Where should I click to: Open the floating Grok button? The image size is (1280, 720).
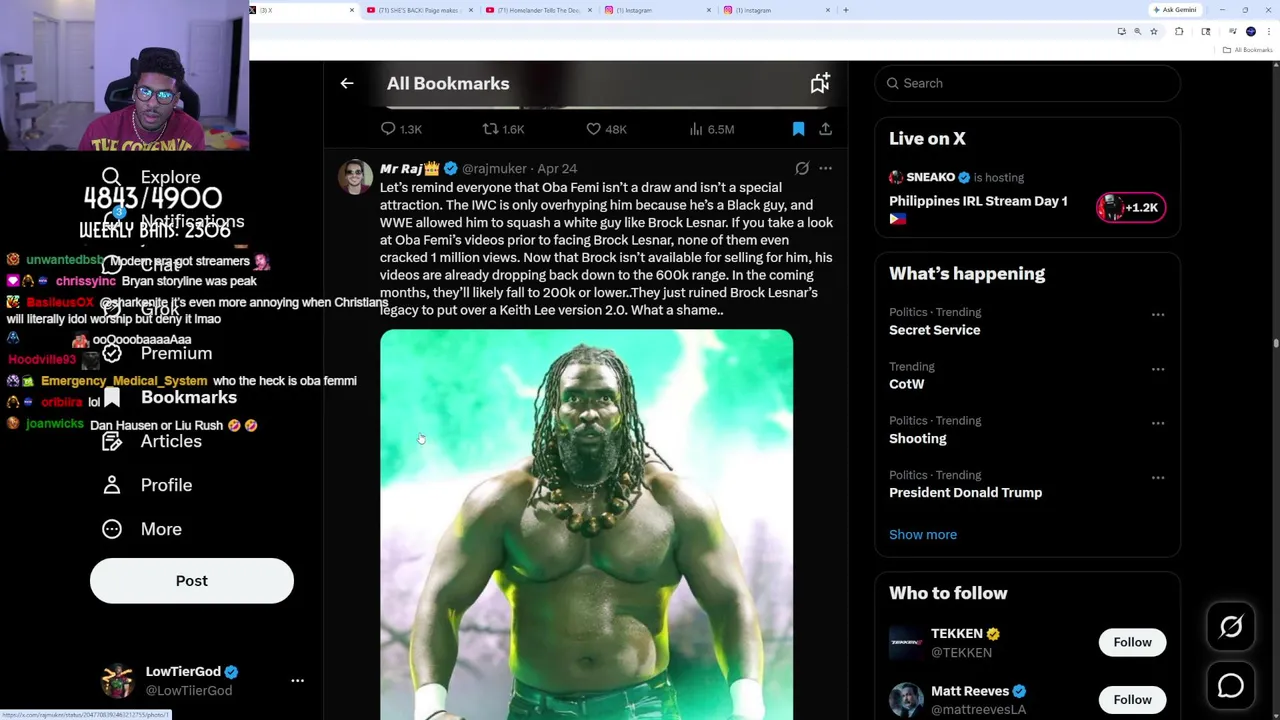pos(1231,627)
